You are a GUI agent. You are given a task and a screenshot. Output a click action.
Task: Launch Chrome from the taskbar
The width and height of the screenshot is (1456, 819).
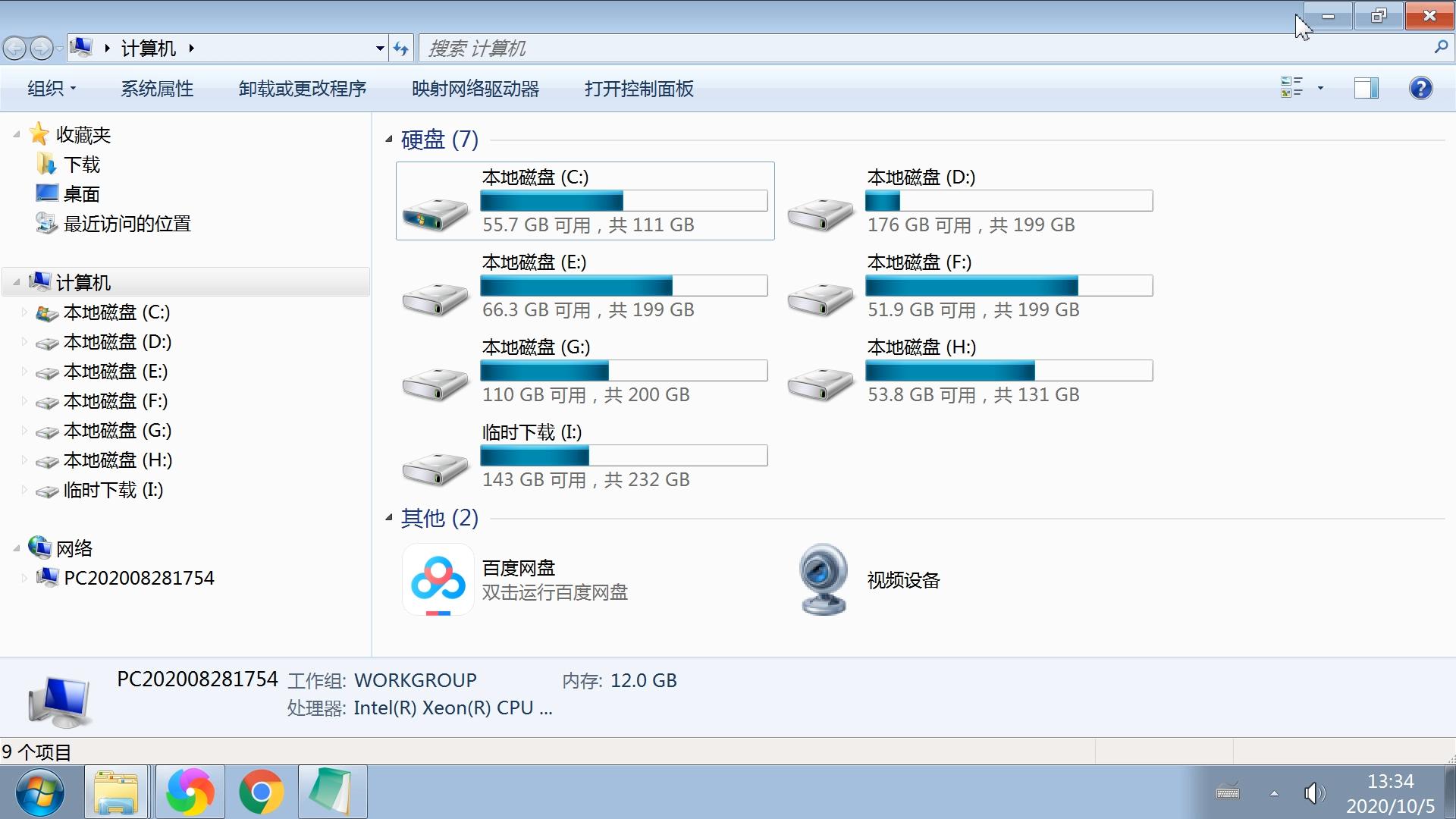[261, 791]
